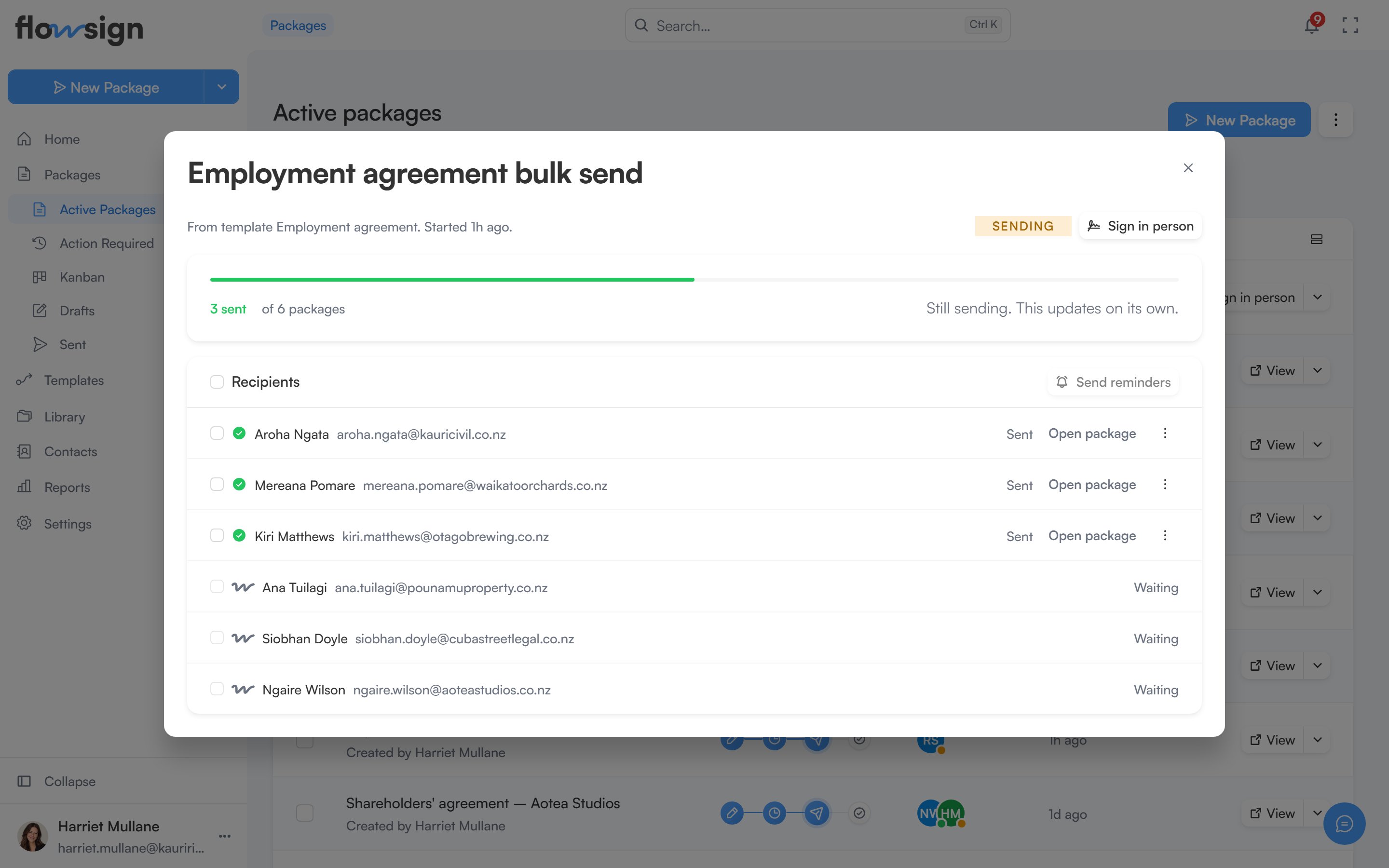Click green sent checkmark for Kiri Matthews
1389x868 pixels.
[239, 536]
